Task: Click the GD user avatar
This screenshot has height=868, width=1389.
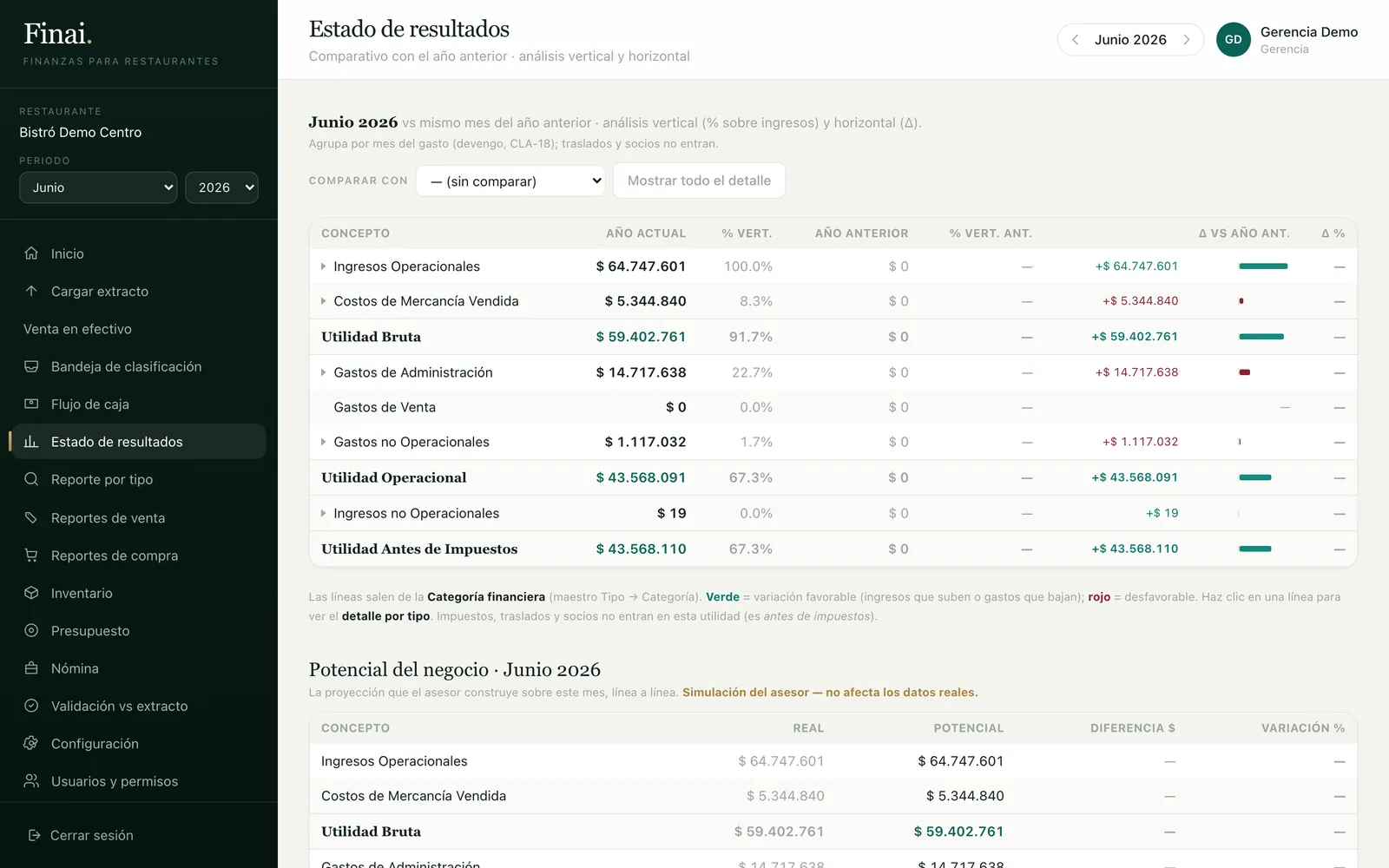Action: point(1233,40)
